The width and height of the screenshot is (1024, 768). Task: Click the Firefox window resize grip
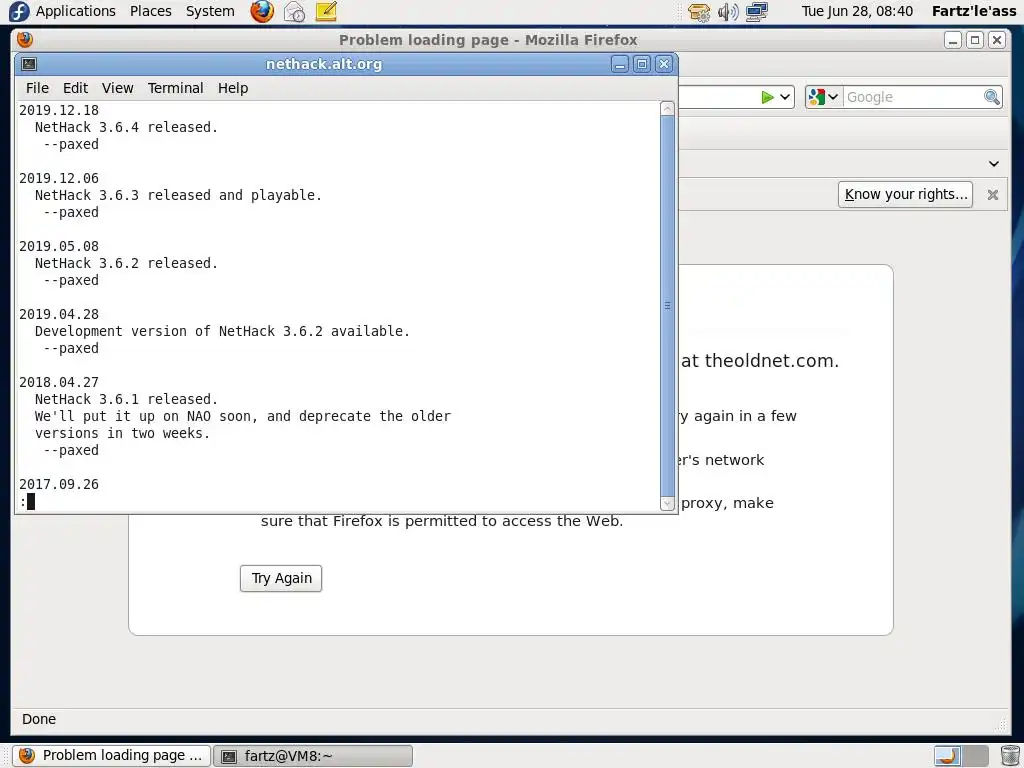point(1000,724)
